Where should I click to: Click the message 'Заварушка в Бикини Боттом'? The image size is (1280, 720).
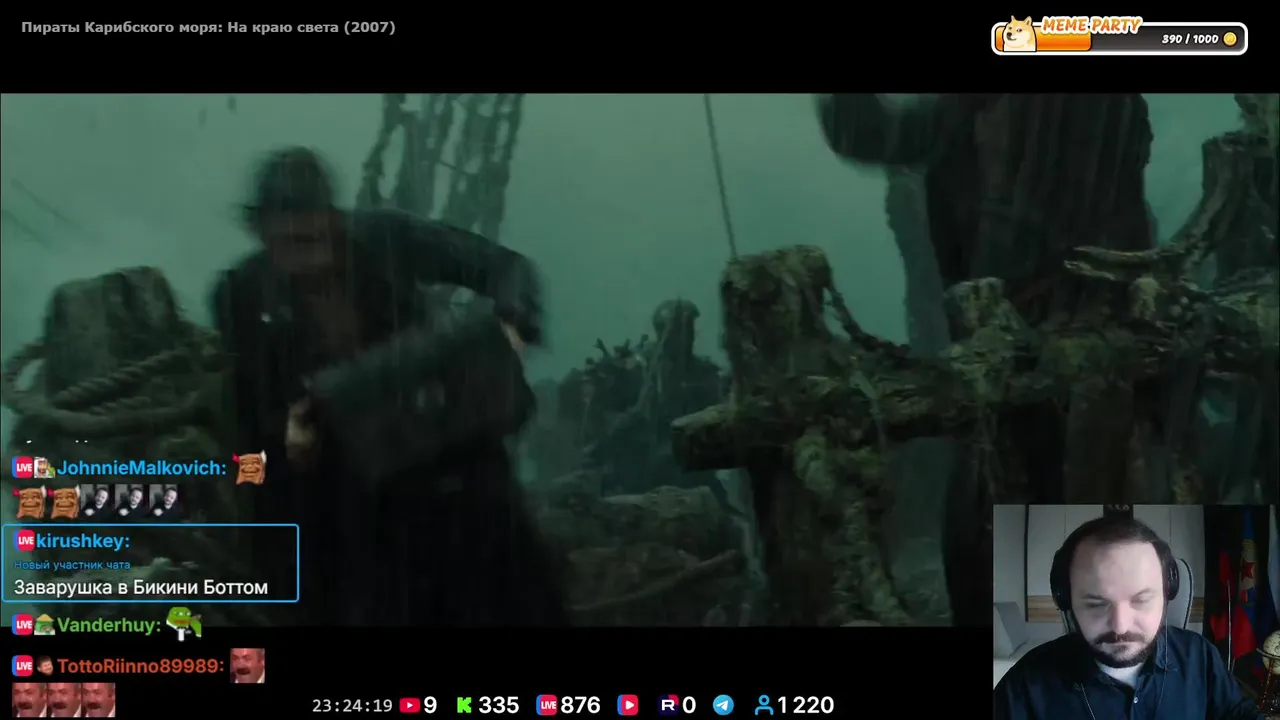pos(141,587)
